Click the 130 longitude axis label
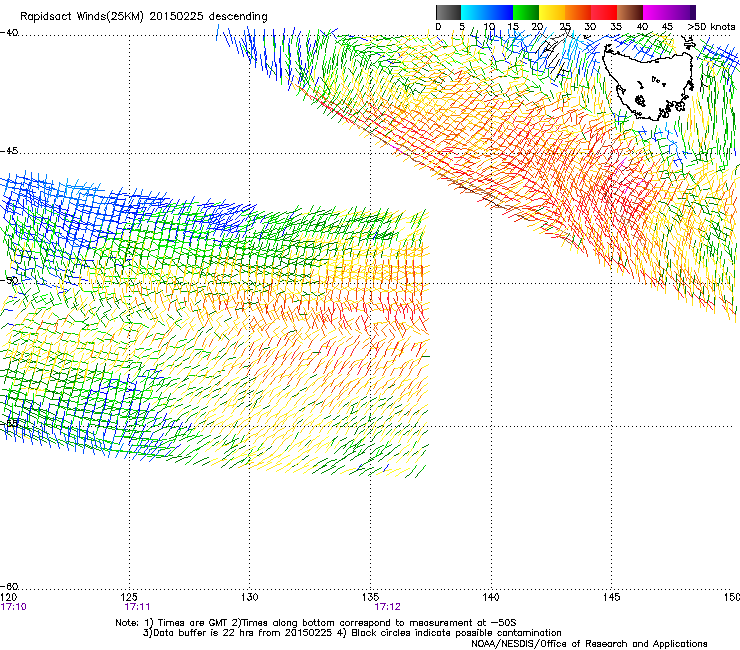Image resolution: width=740 pixels, height=650 pixels. [250, 597]
